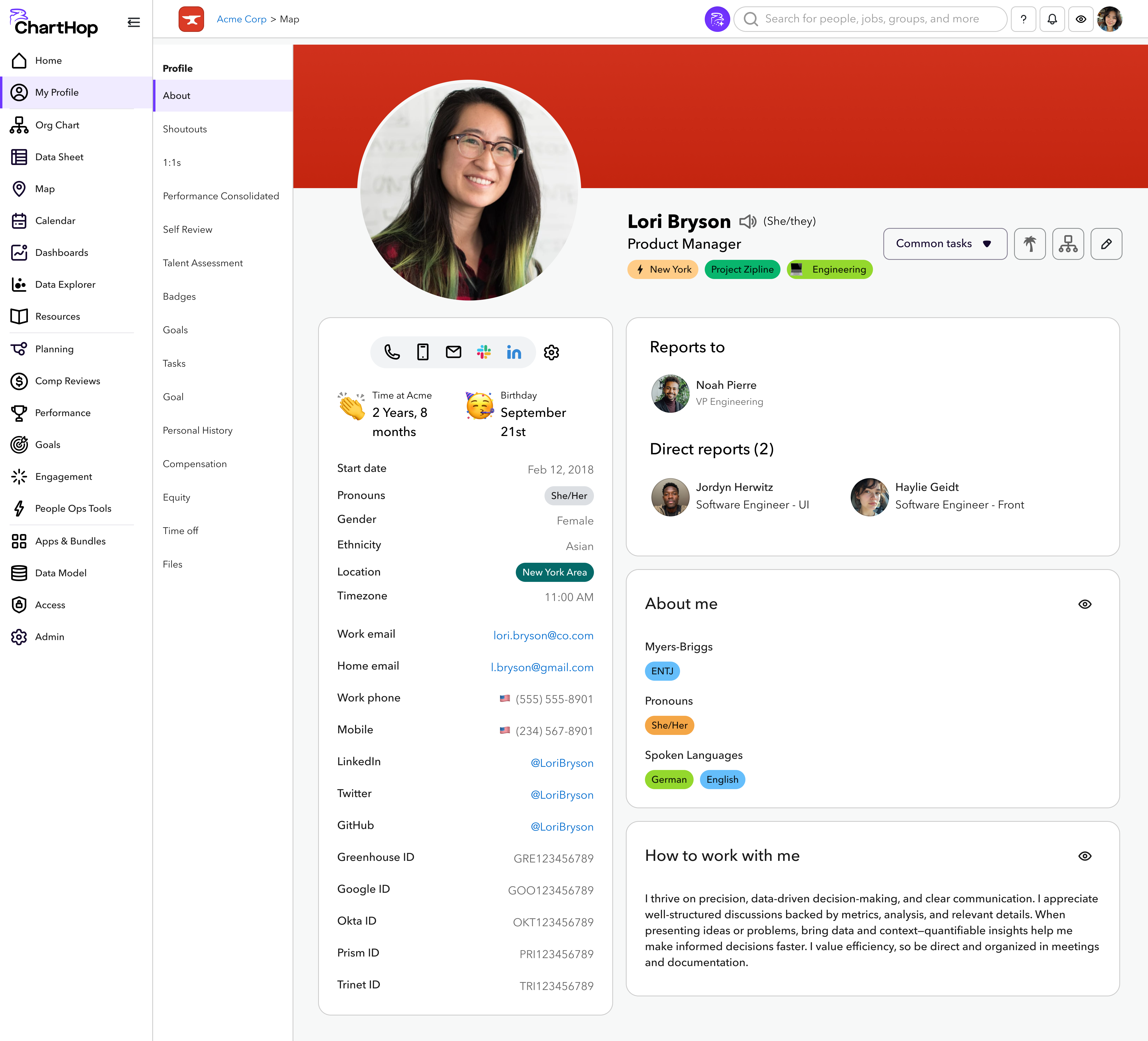The image size is (1148, 1041).
Task: Toggle About me section visibility eye
Action: coord(1085,604)
